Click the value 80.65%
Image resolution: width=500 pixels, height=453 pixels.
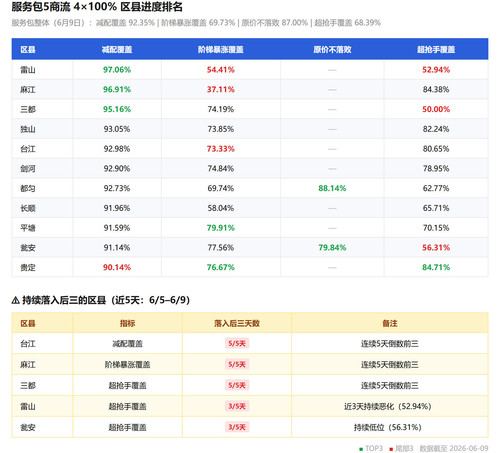pyautogui.click(x=436, y=149)
